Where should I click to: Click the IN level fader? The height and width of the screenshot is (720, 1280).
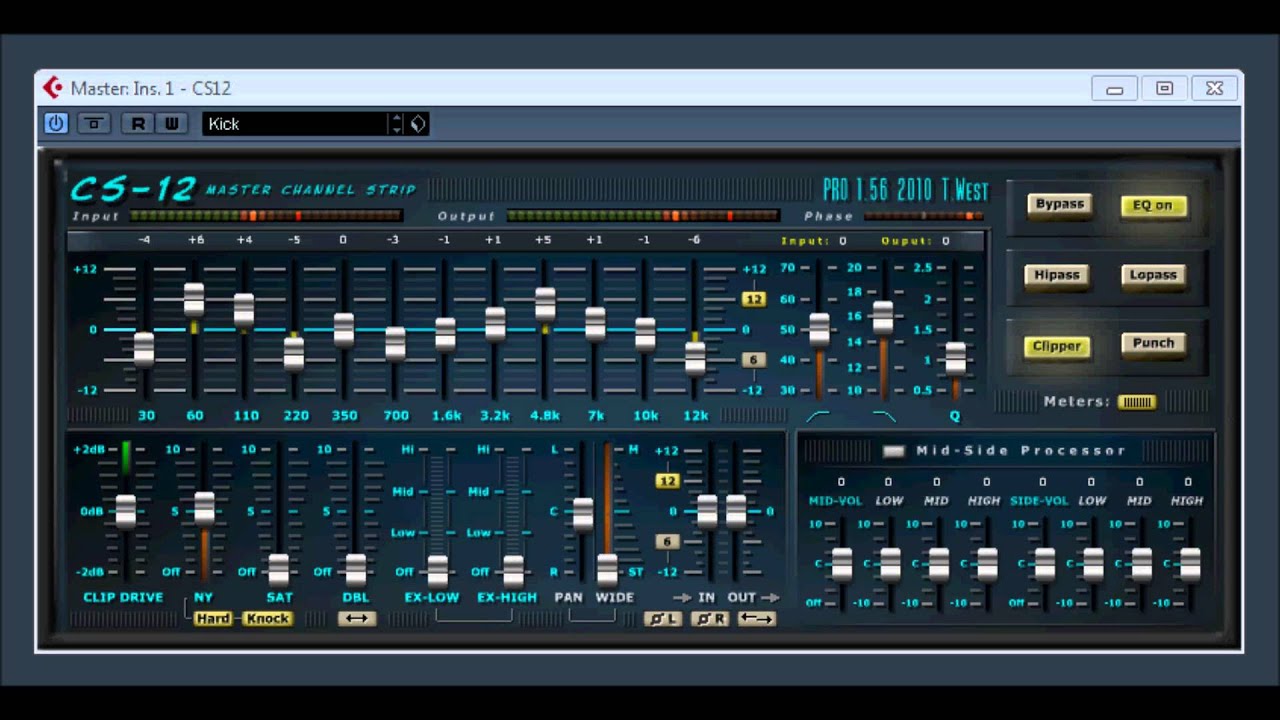(x=707, y=511)
